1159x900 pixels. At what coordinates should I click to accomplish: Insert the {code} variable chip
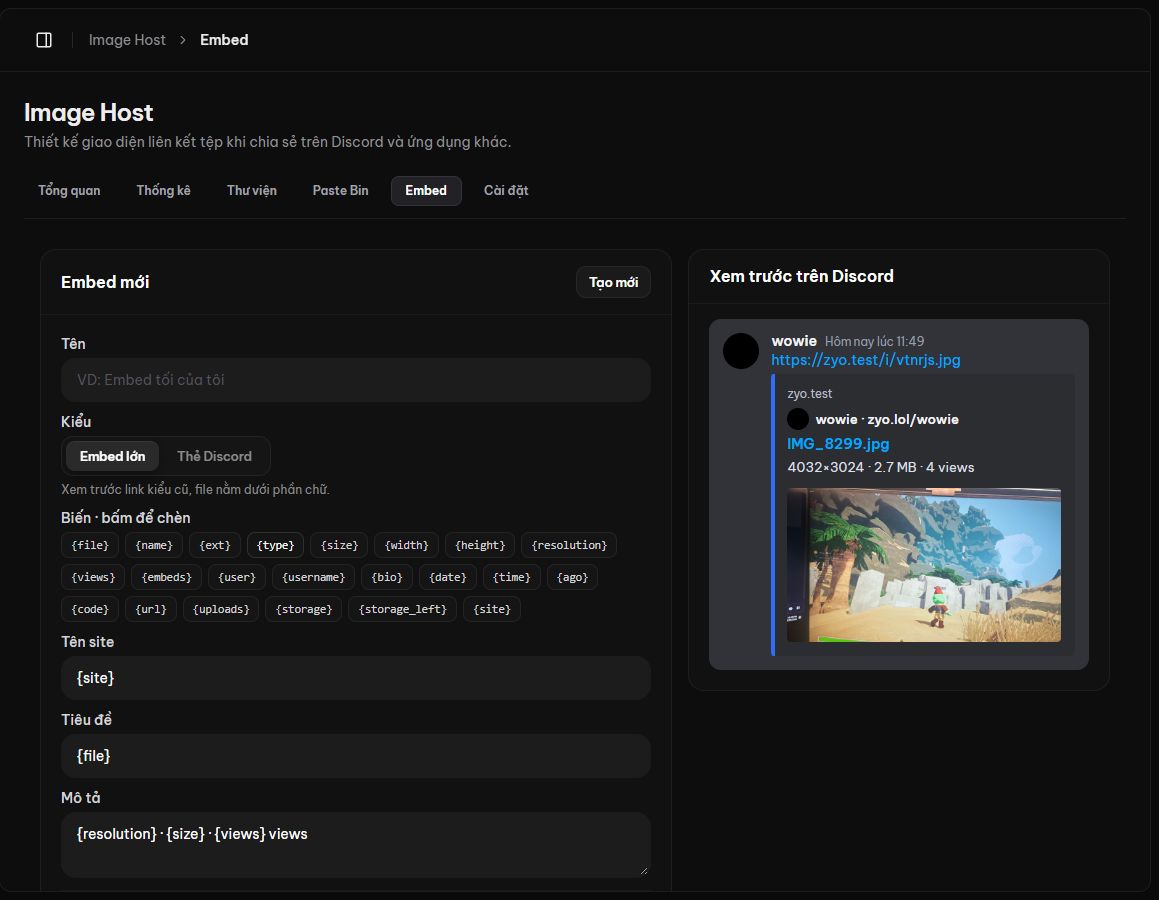pos(90,609)
